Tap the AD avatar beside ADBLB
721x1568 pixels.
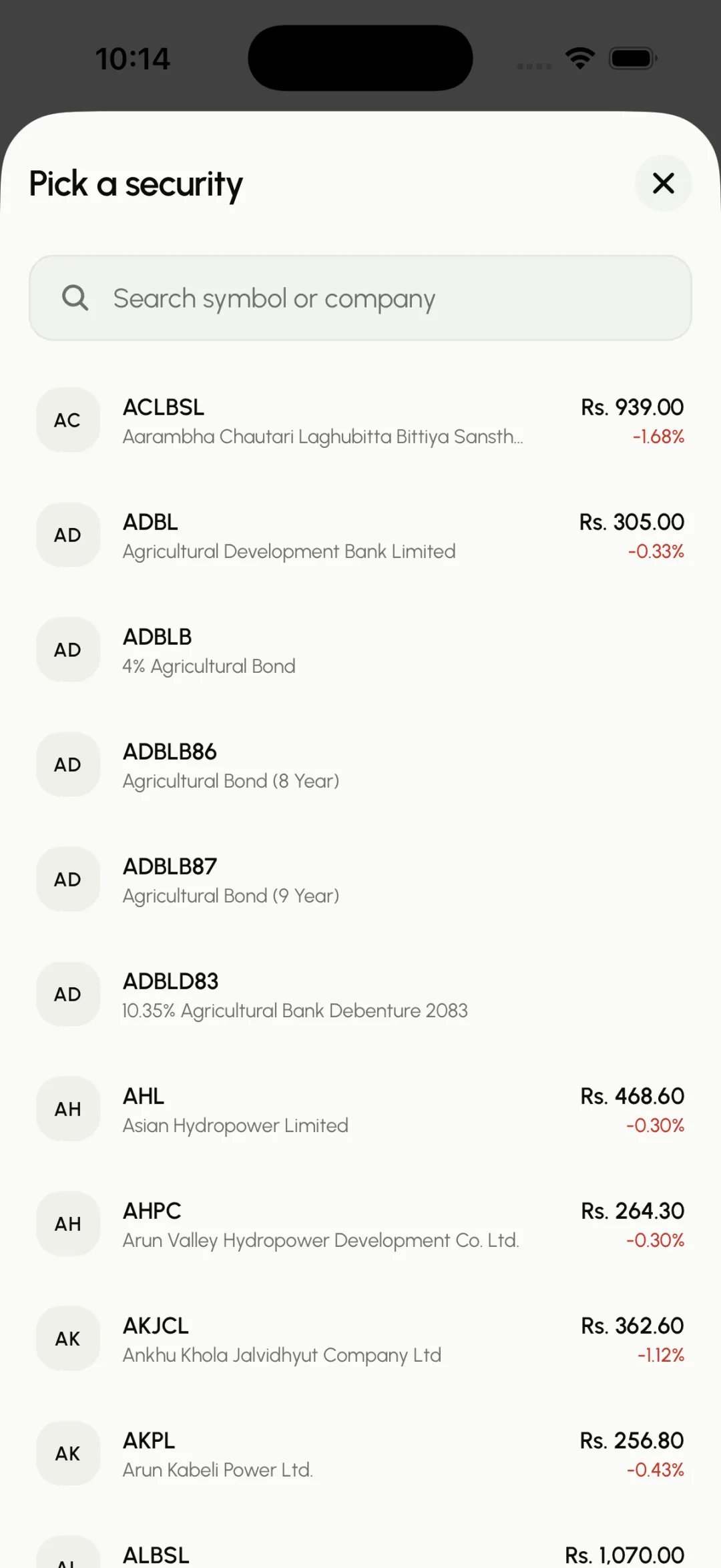68,649
